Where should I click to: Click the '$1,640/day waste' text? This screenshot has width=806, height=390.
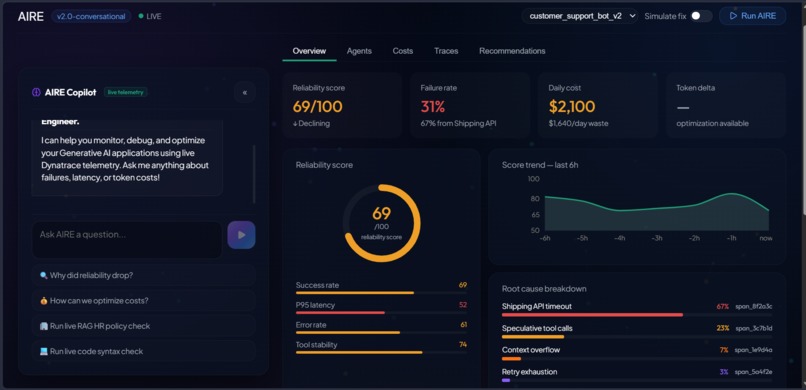[x=578, y=123]
